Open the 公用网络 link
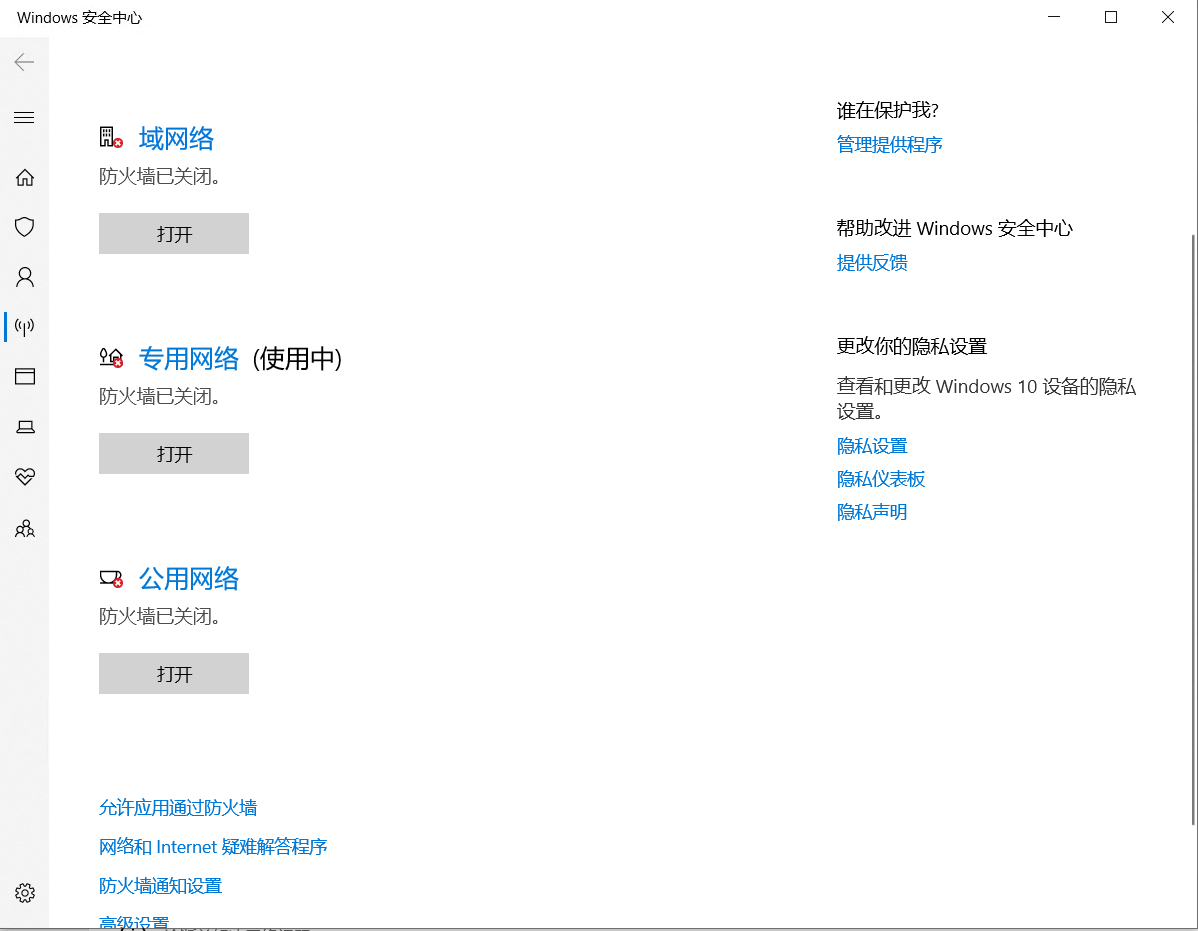The height and width of the screenshot is (931, 1198). click(x=189, y=578)
